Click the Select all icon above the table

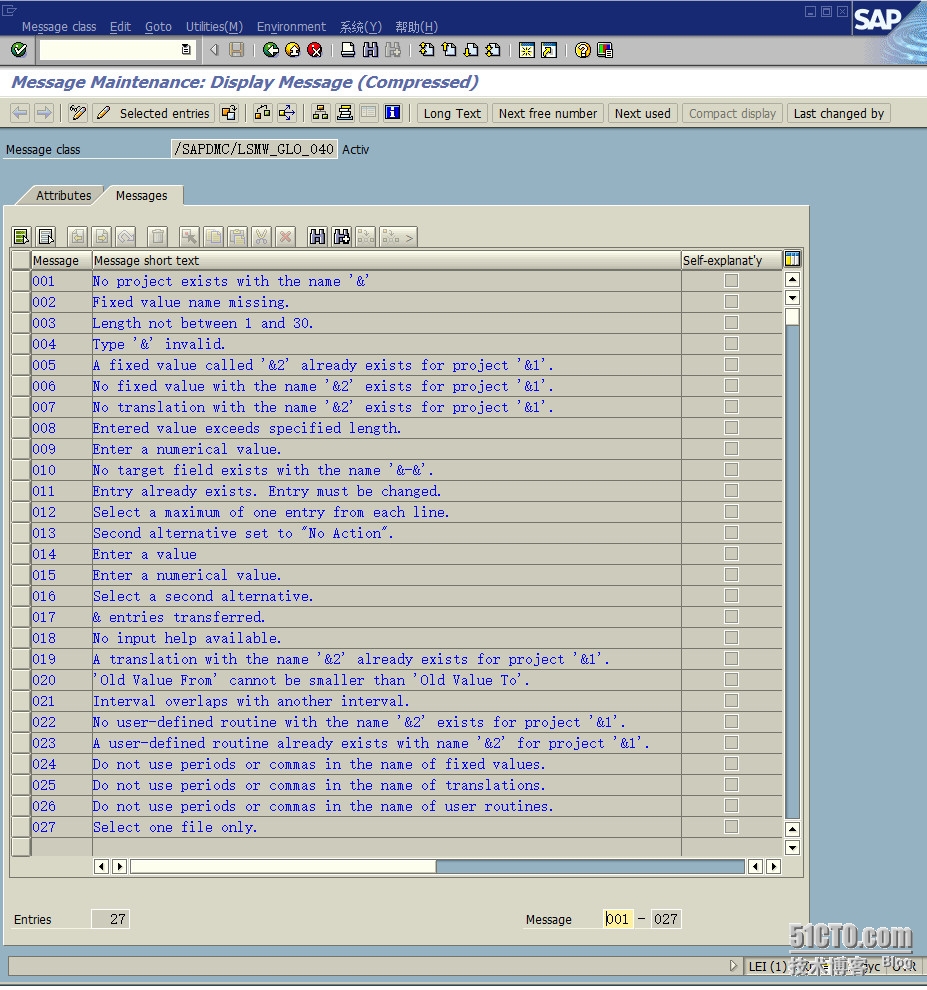coord(21,237)
